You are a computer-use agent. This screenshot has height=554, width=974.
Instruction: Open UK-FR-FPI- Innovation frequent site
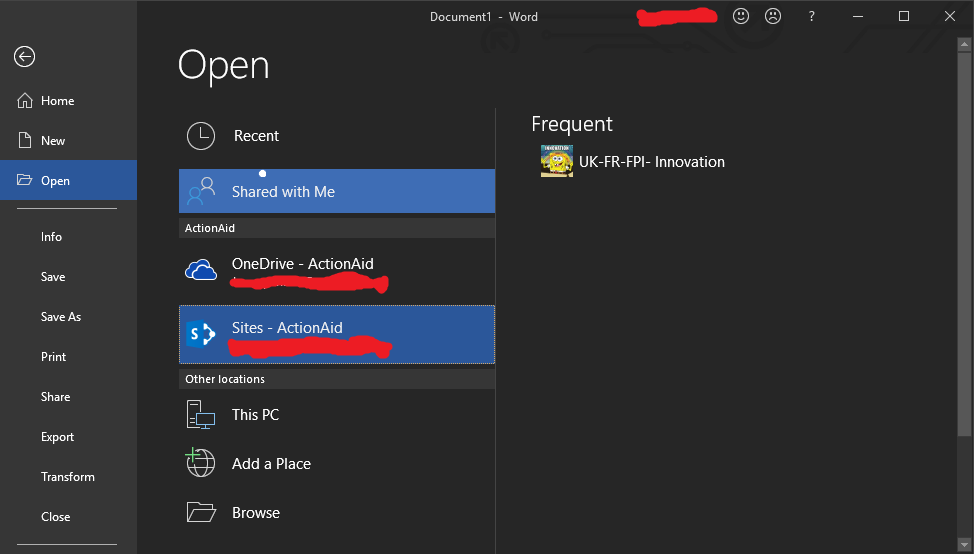652,162
